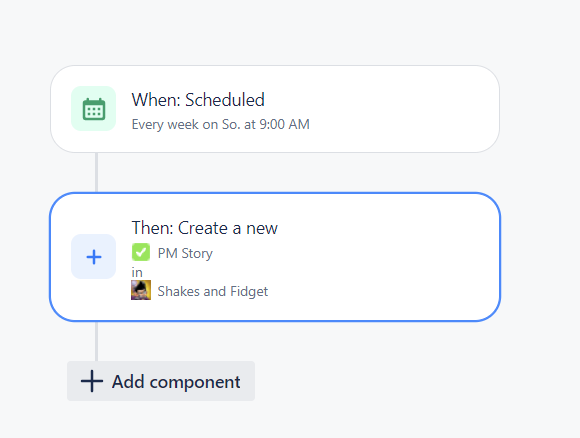Click the connector line between trigger and action
Image resolution: width=580 pixels, height=438 pixels.
97,172
